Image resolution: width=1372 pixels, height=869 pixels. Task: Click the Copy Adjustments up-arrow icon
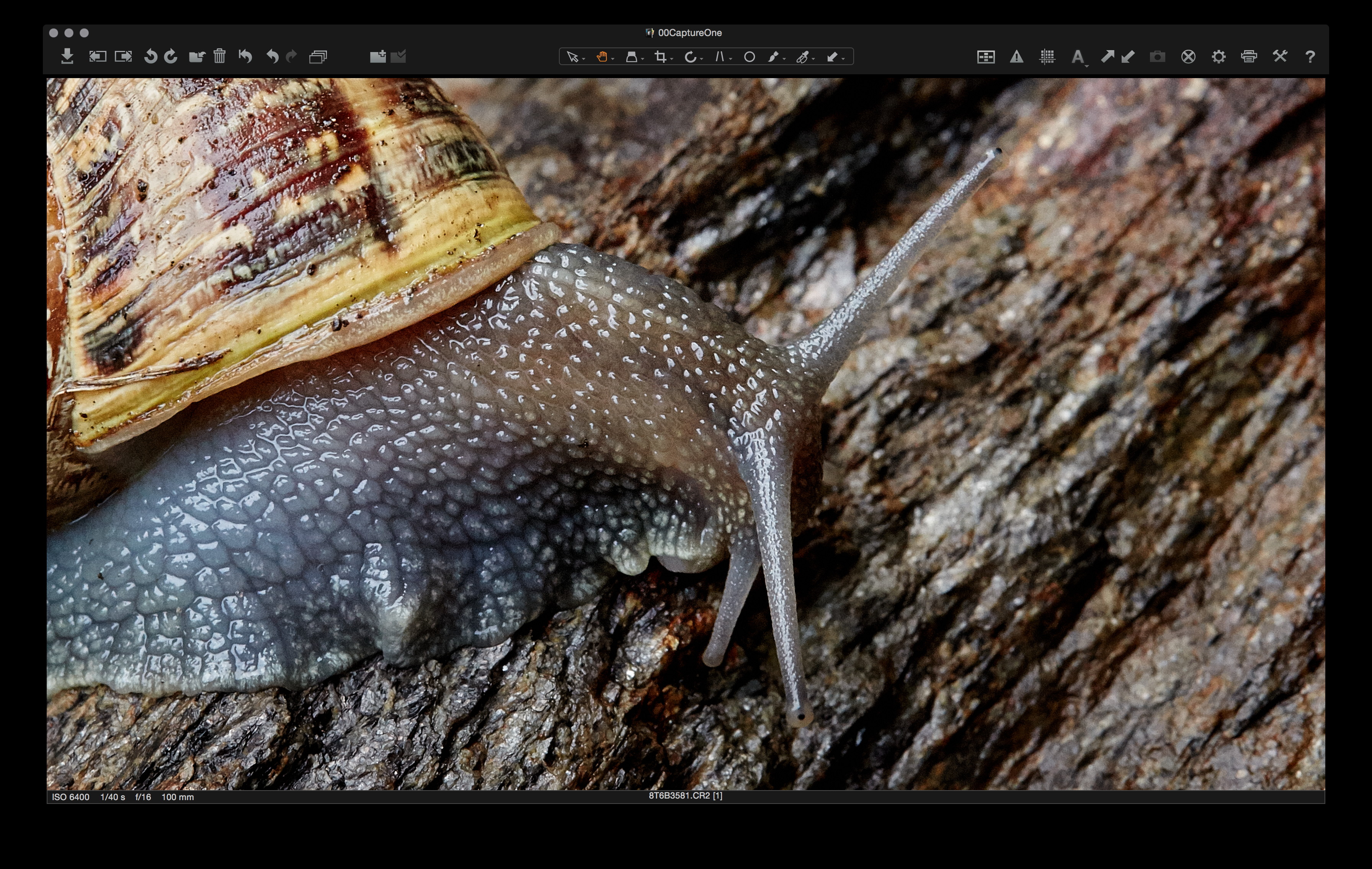pos(1107,56)
